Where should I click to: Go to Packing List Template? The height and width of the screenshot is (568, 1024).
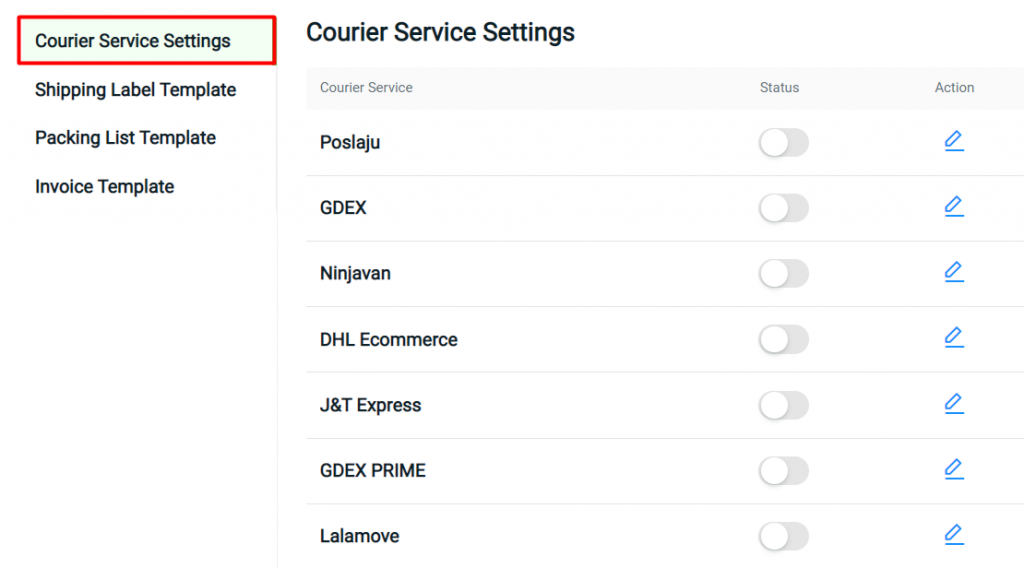point(125,138)
